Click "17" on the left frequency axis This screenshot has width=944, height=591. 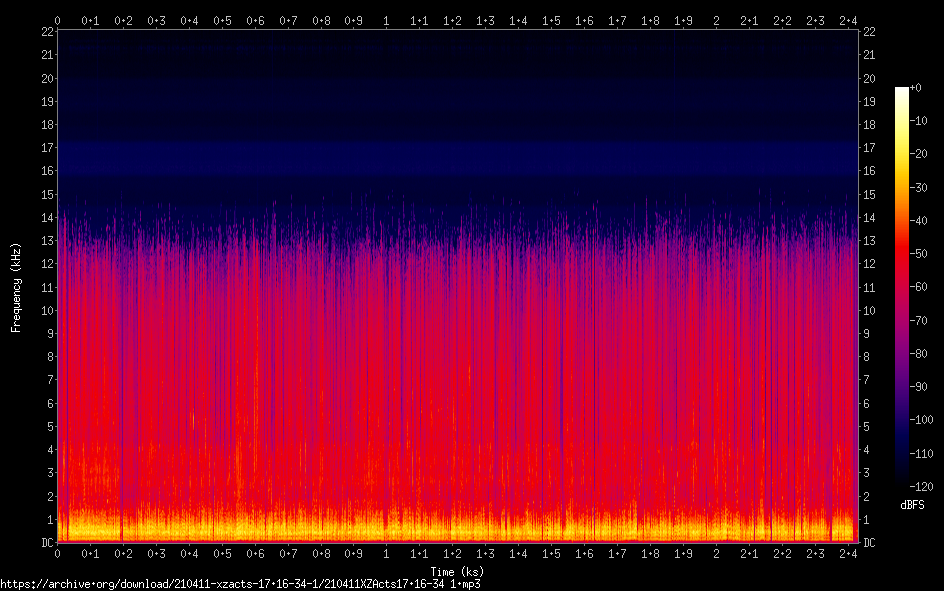tap(48, 148)
